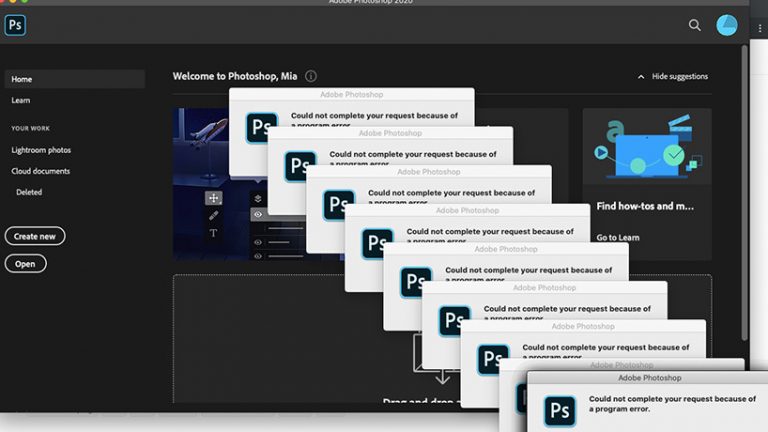
Task: Click the YOUR WORK section label
Action: pyautogui.click(x=30, y=128)
